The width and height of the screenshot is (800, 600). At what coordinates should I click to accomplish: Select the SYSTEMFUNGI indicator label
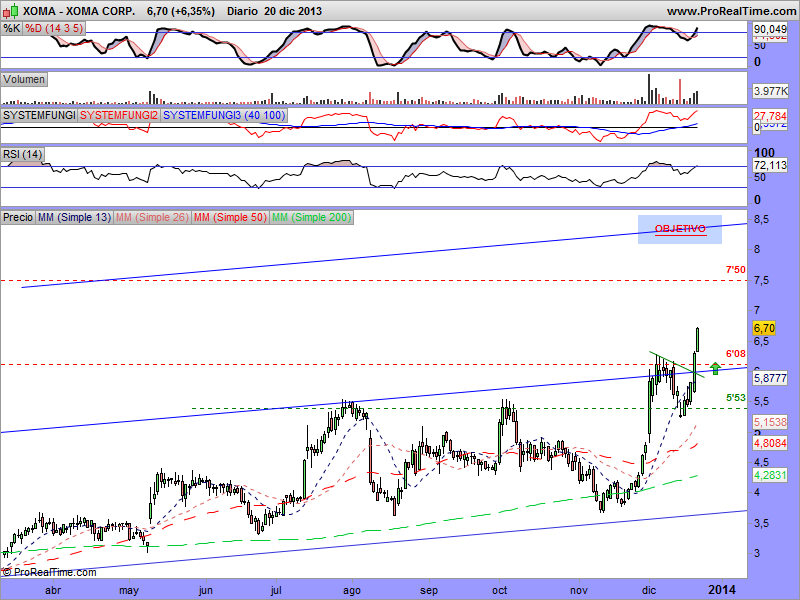point(39,115)
